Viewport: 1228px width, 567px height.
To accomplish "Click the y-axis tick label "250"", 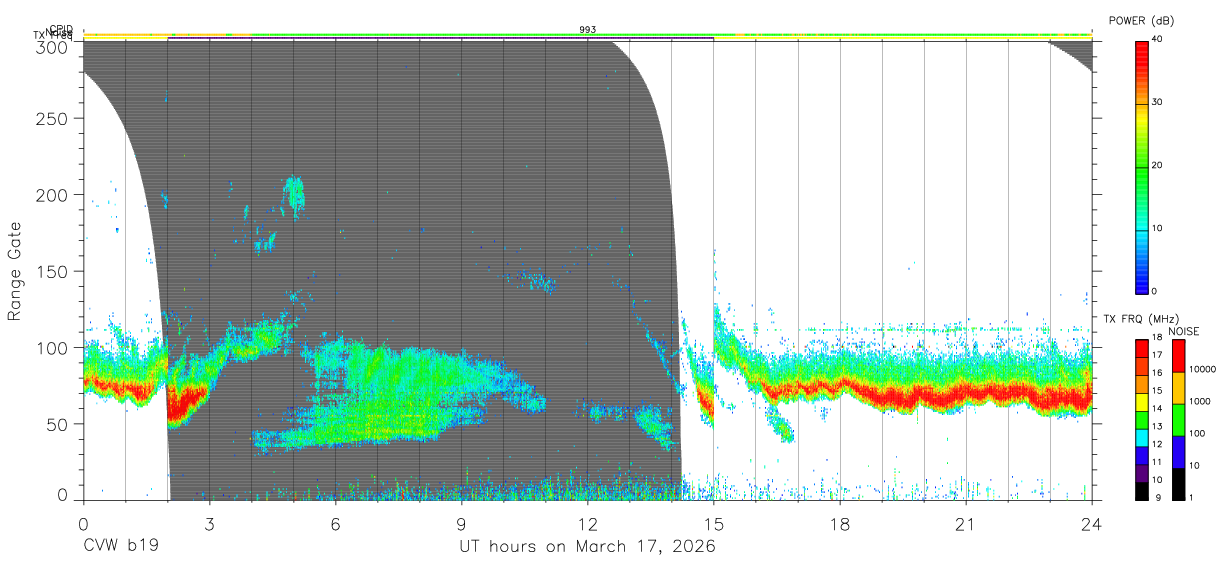I will coord(53,119).
